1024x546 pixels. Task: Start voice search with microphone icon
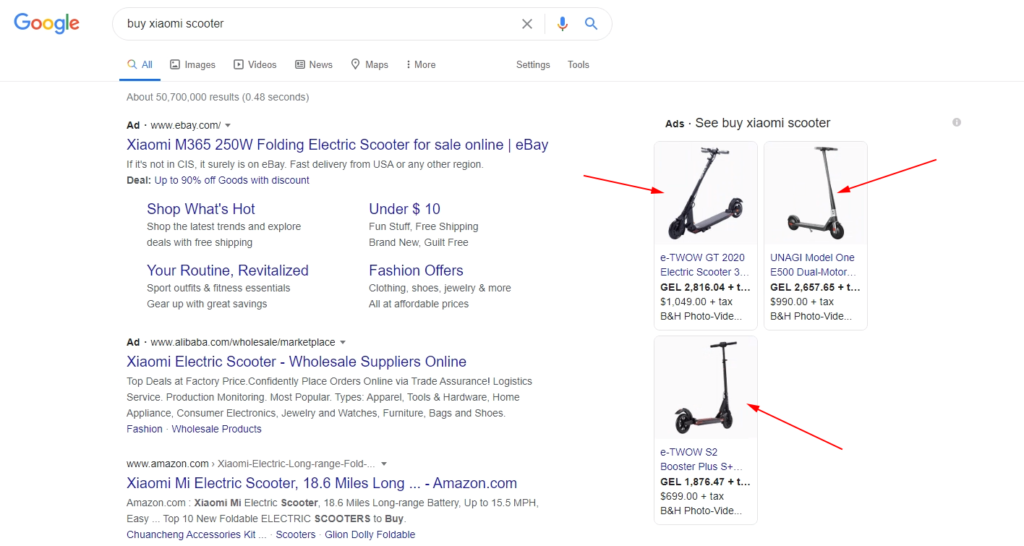pos(562,24)
